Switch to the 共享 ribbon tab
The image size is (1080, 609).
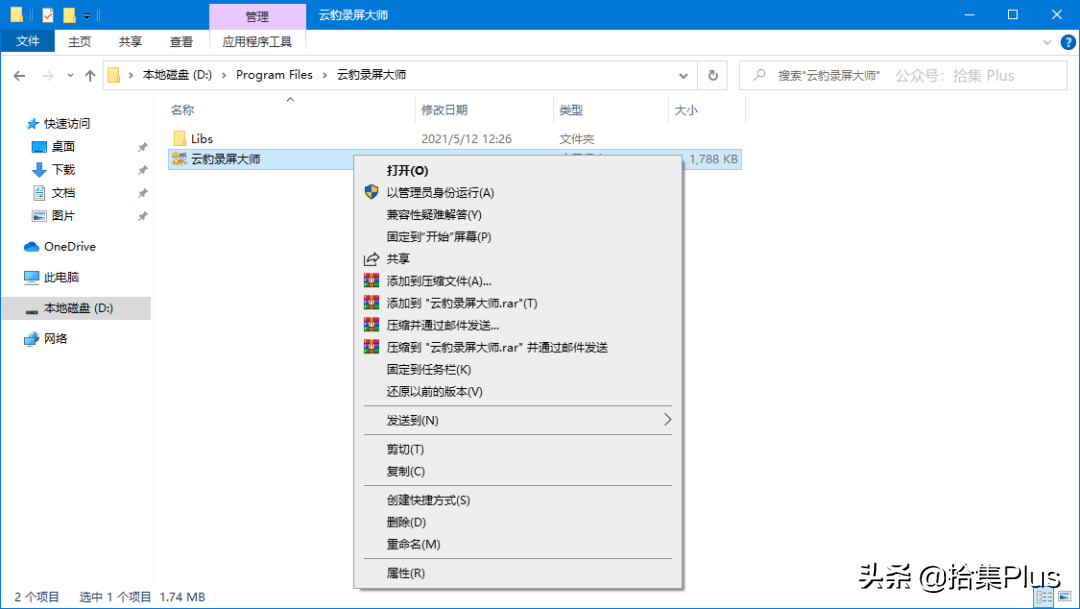click(x=130, y=41)
